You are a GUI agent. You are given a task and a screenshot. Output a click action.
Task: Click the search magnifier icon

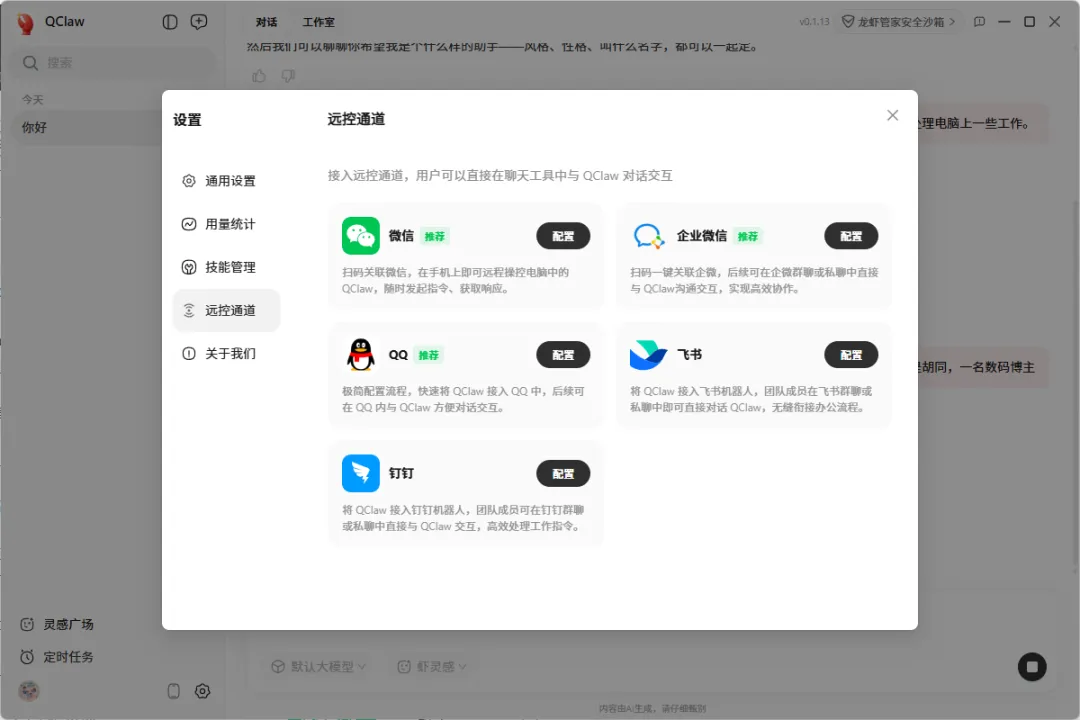tap(30, 63)
